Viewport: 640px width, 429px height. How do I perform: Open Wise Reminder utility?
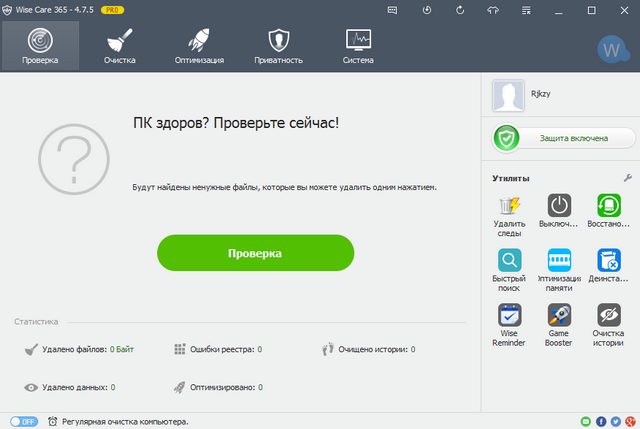coord(509,324)
